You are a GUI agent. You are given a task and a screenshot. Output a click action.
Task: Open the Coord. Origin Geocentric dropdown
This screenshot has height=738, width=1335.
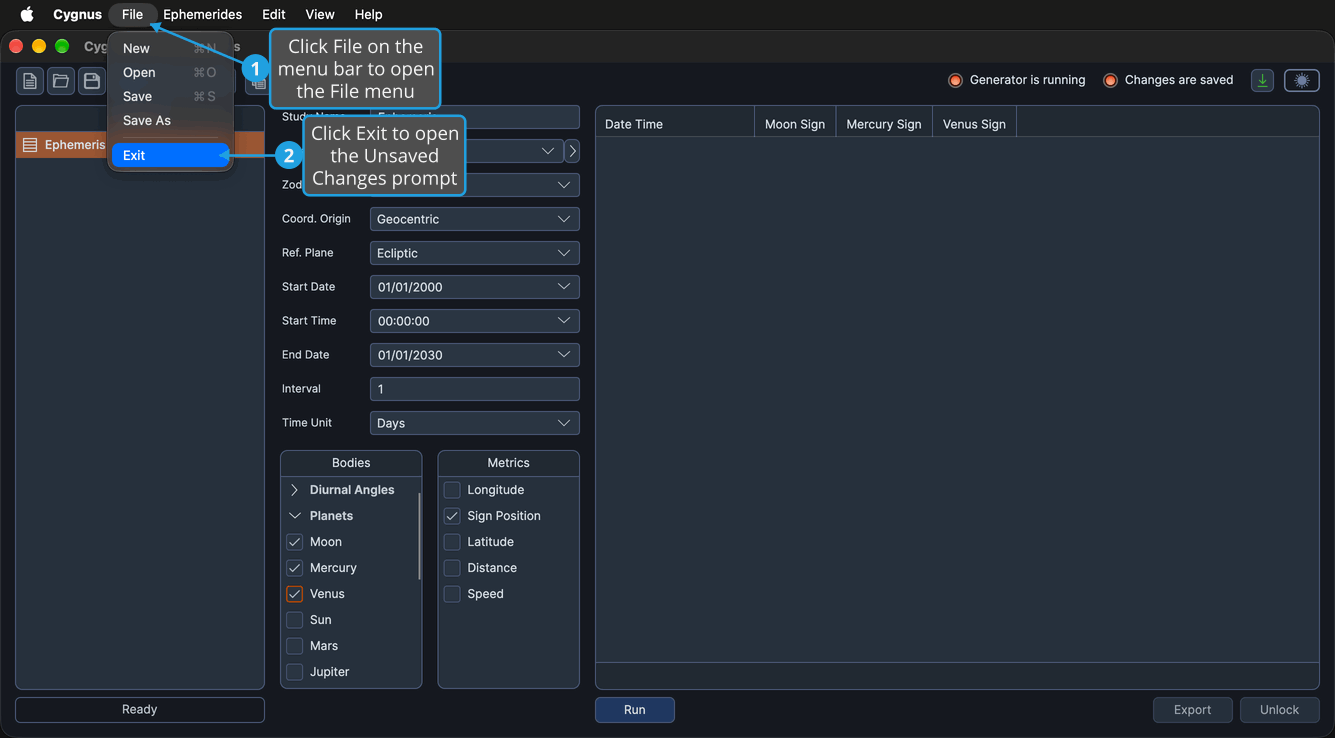475,219
